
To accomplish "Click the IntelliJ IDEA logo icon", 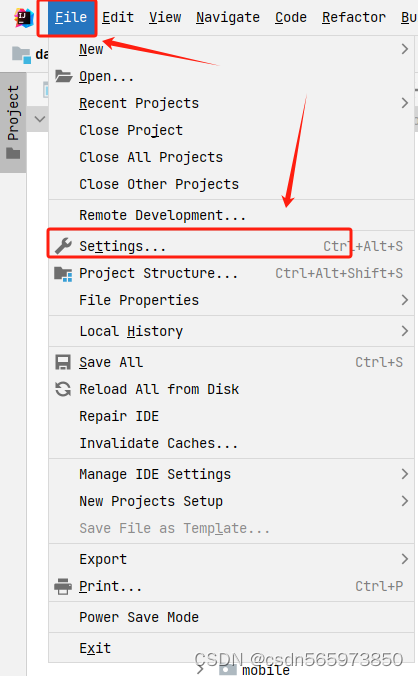I will coord(24,18).
